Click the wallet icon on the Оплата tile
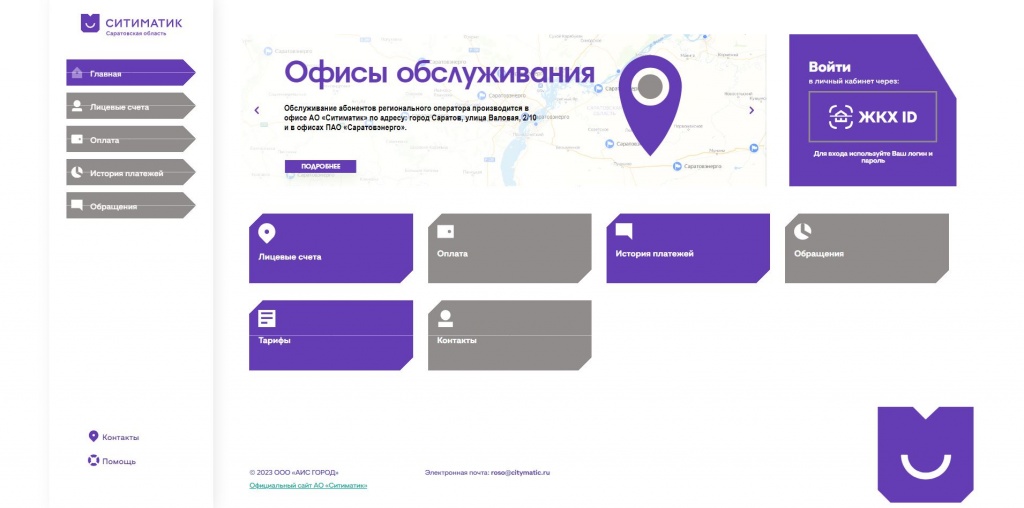 445,232
